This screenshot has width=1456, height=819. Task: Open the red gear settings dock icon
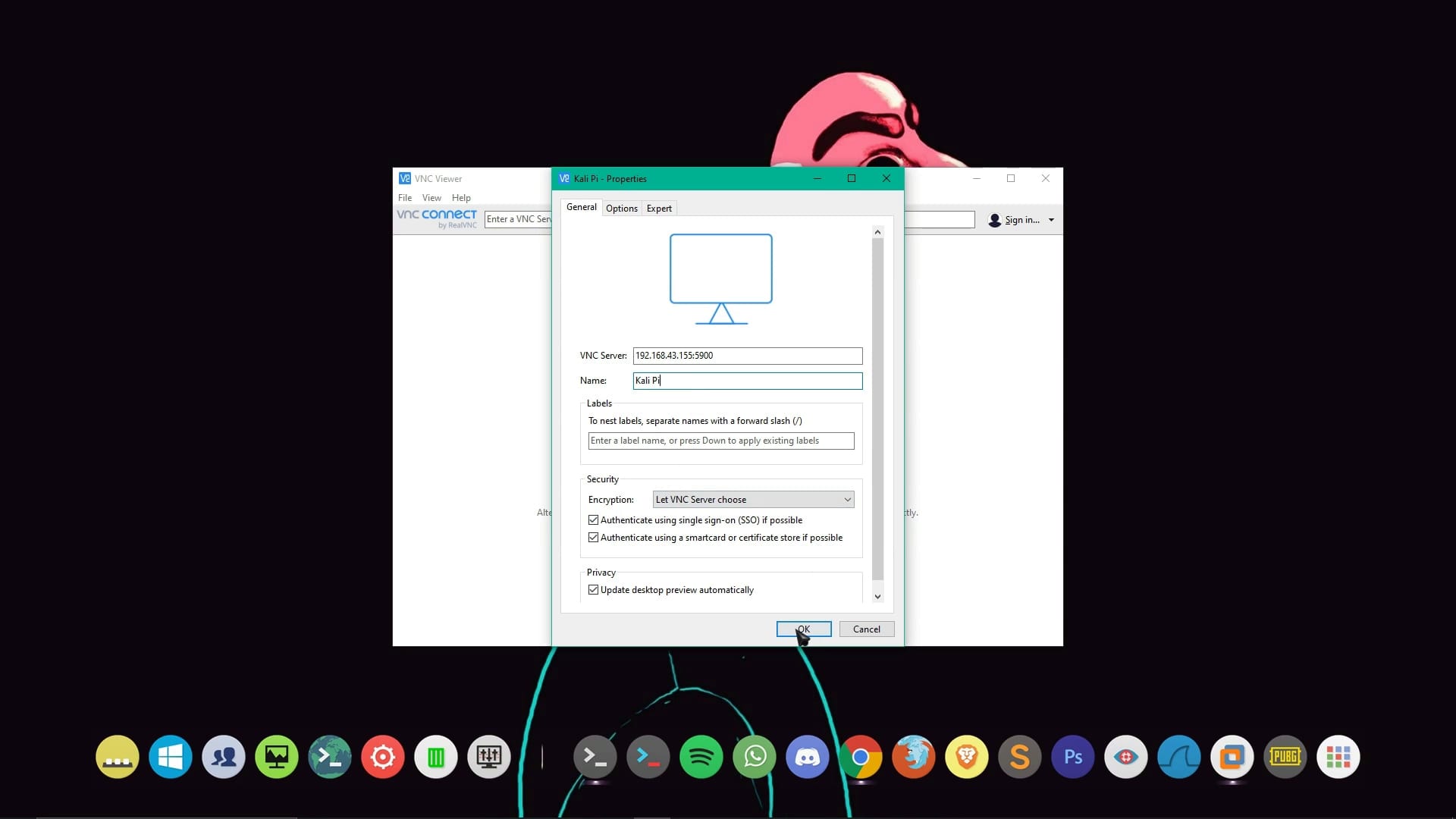(383, 757)
